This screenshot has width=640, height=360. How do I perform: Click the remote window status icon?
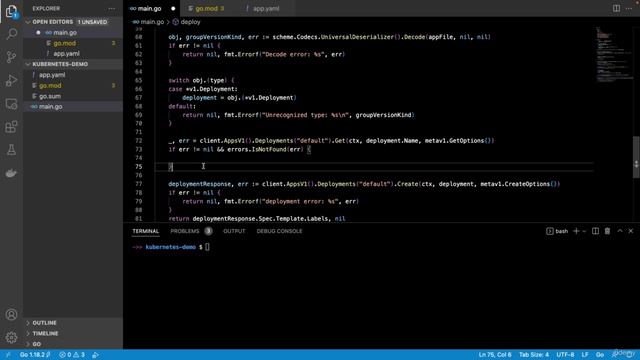click(x=7, y=355)
